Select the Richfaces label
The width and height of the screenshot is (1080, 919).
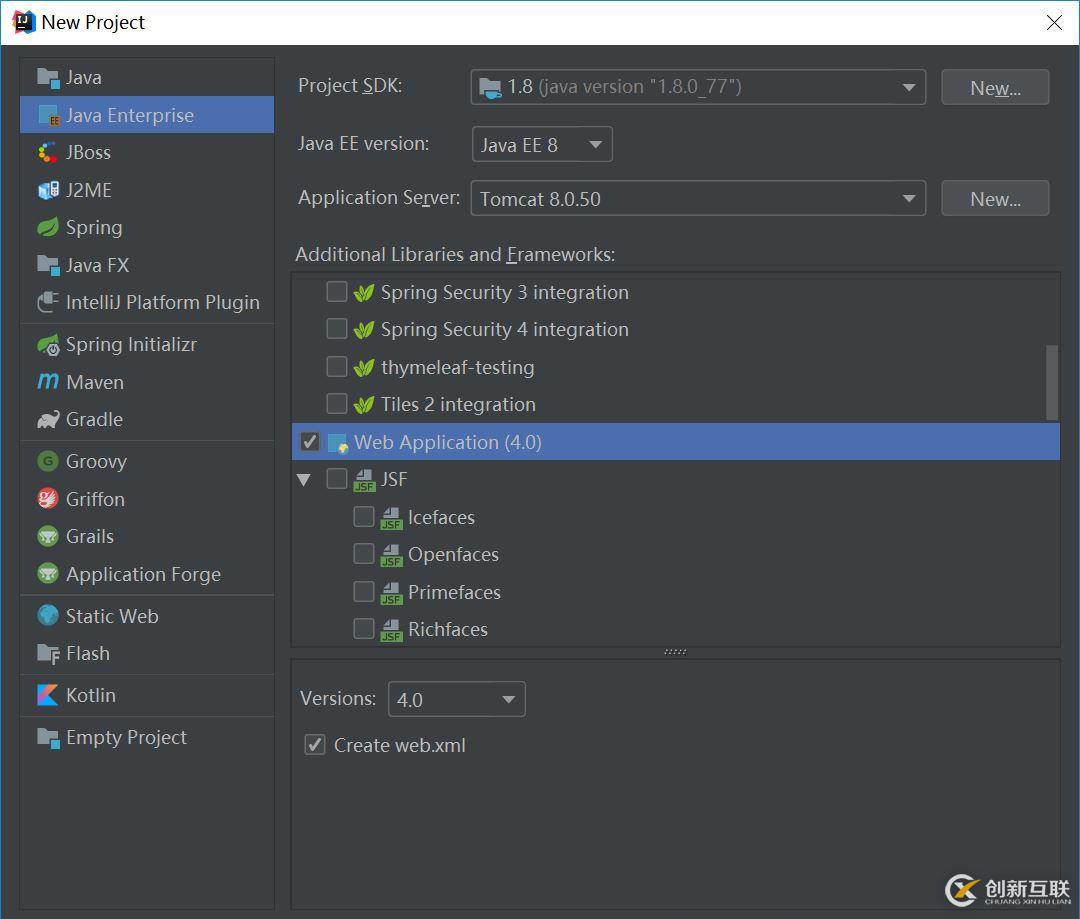point(448,630)
